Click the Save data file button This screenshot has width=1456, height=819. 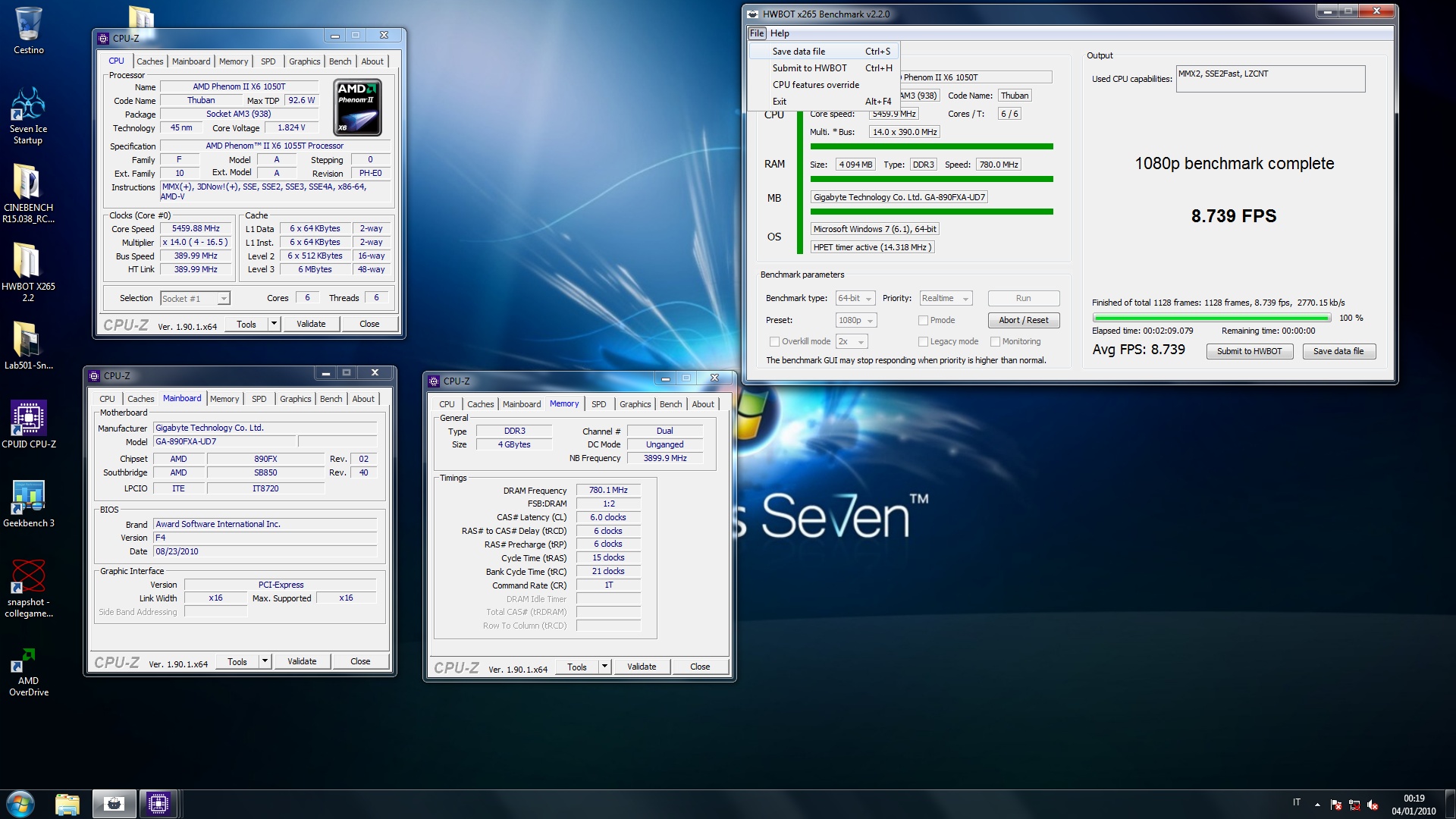click(x=1338, y=351)
